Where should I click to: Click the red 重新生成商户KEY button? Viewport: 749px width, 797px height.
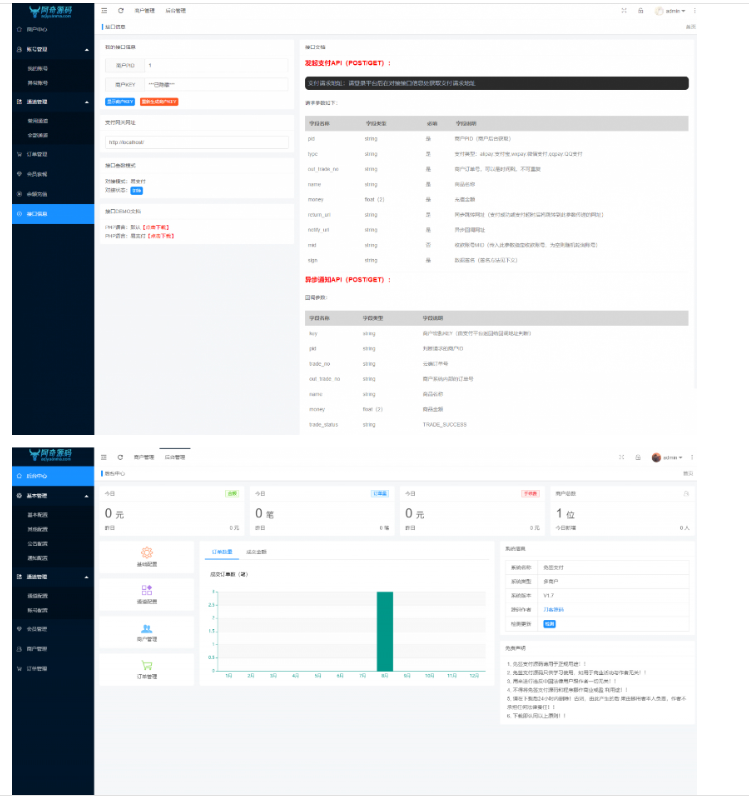158,101
